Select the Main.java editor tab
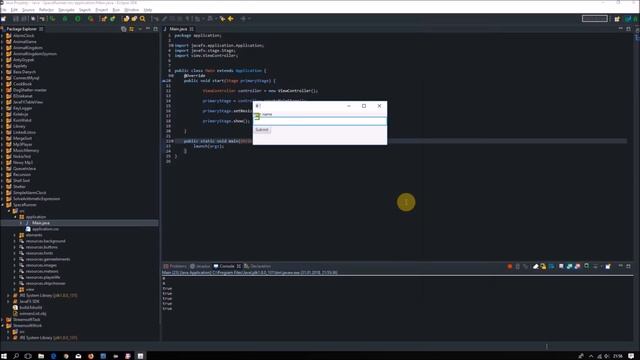The height and width of the screenshot is (360, 640). (x=178, y=29)
